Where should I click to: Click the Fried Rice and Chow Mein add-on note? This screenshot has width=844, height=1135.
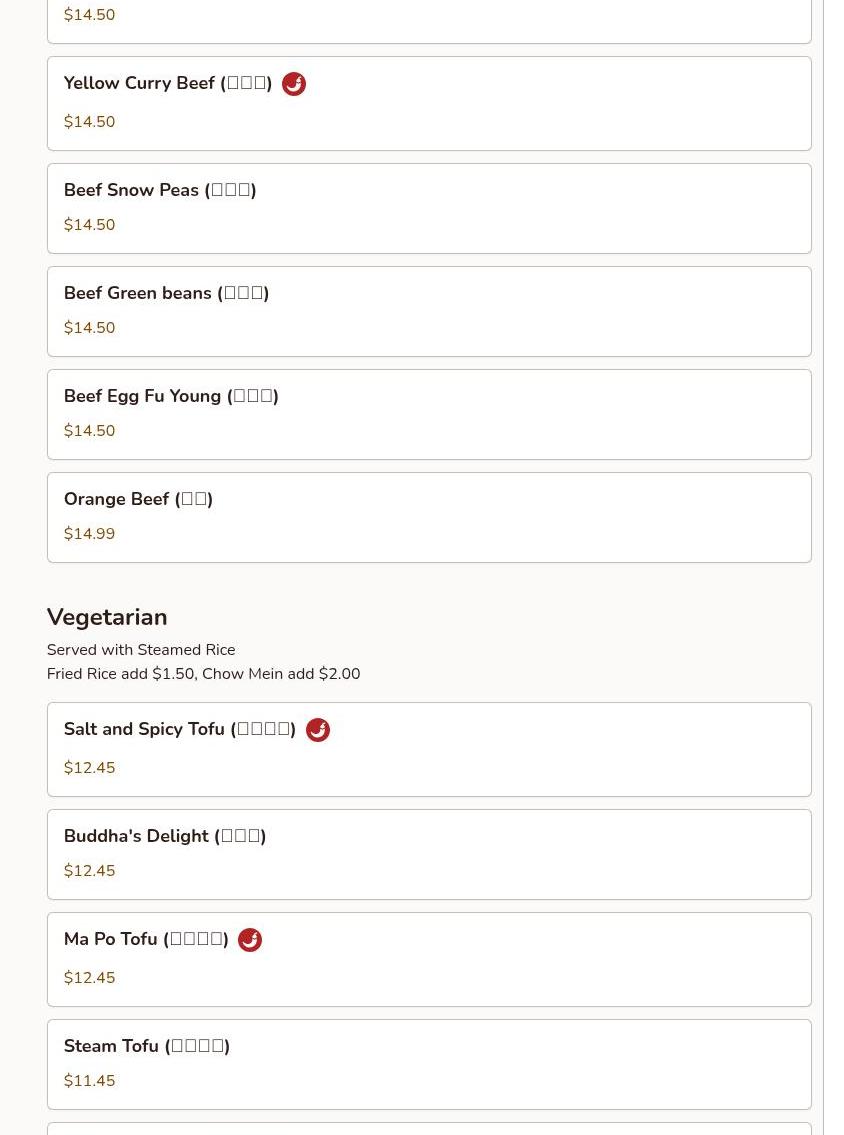click(x=203, y=674)
